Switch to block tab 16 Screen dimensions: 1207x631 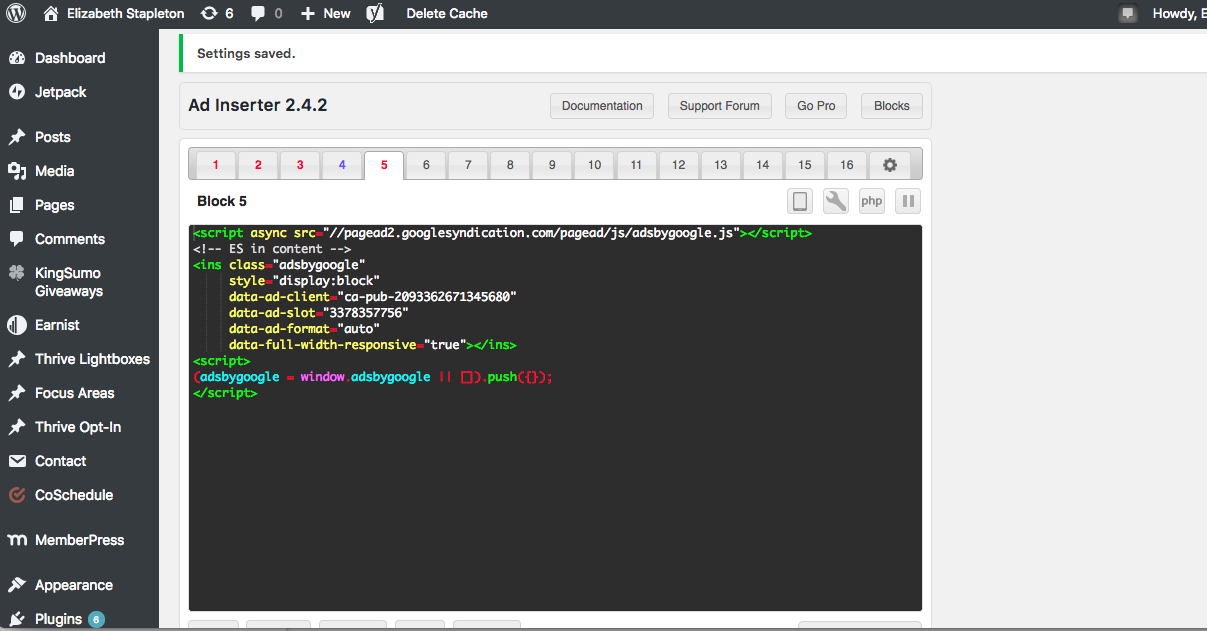(847, 165)
